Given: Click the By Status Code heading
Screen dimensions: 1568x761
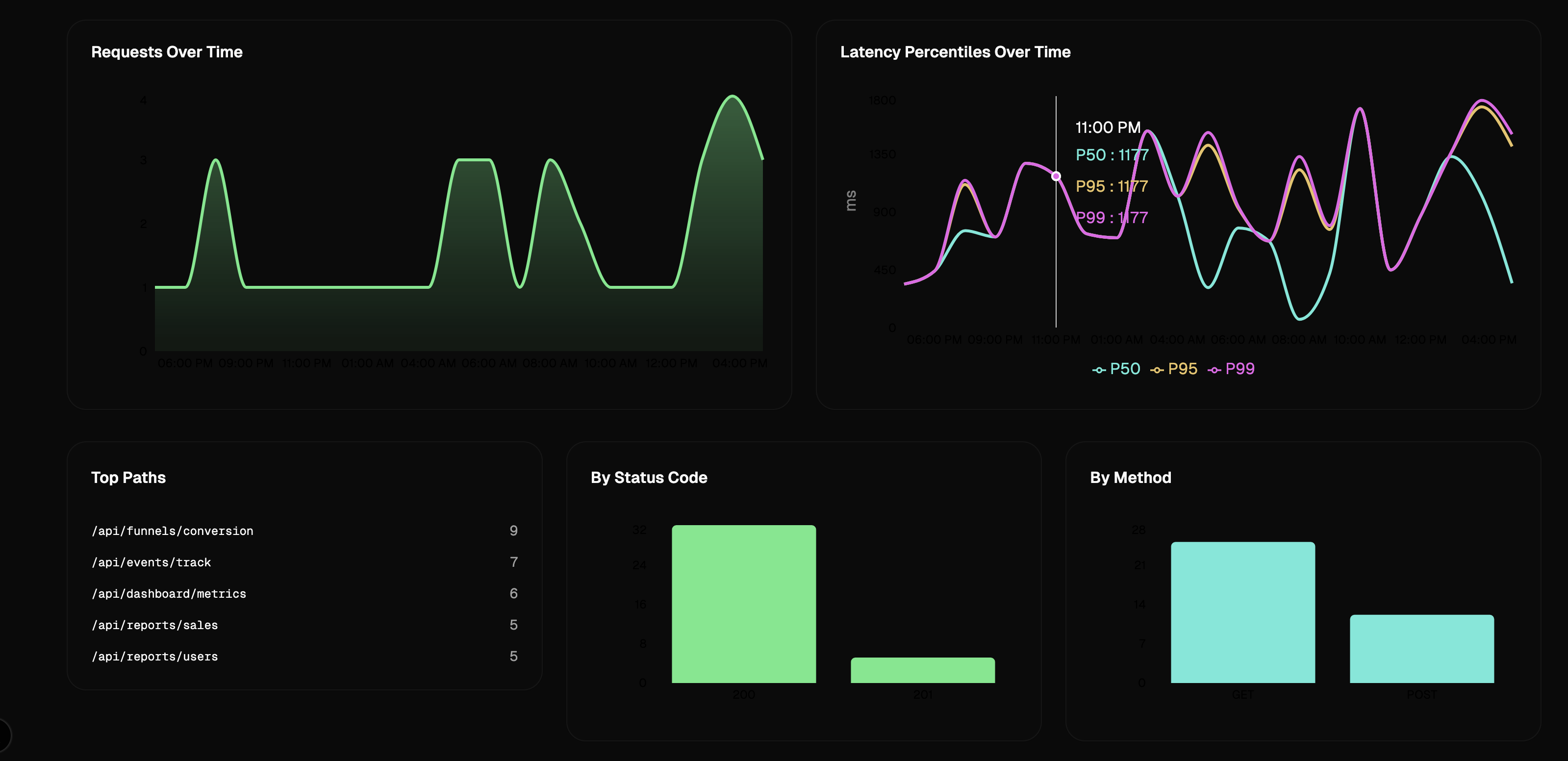Looking at the screenshot, I should pos(648,477).
